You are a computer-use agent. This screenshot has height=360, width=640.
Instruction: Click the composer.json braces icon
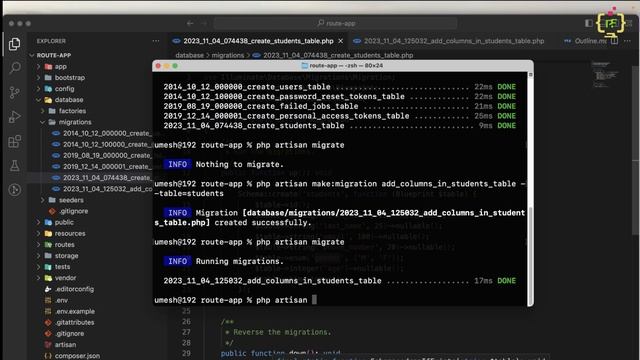click(x=48, y=356)
